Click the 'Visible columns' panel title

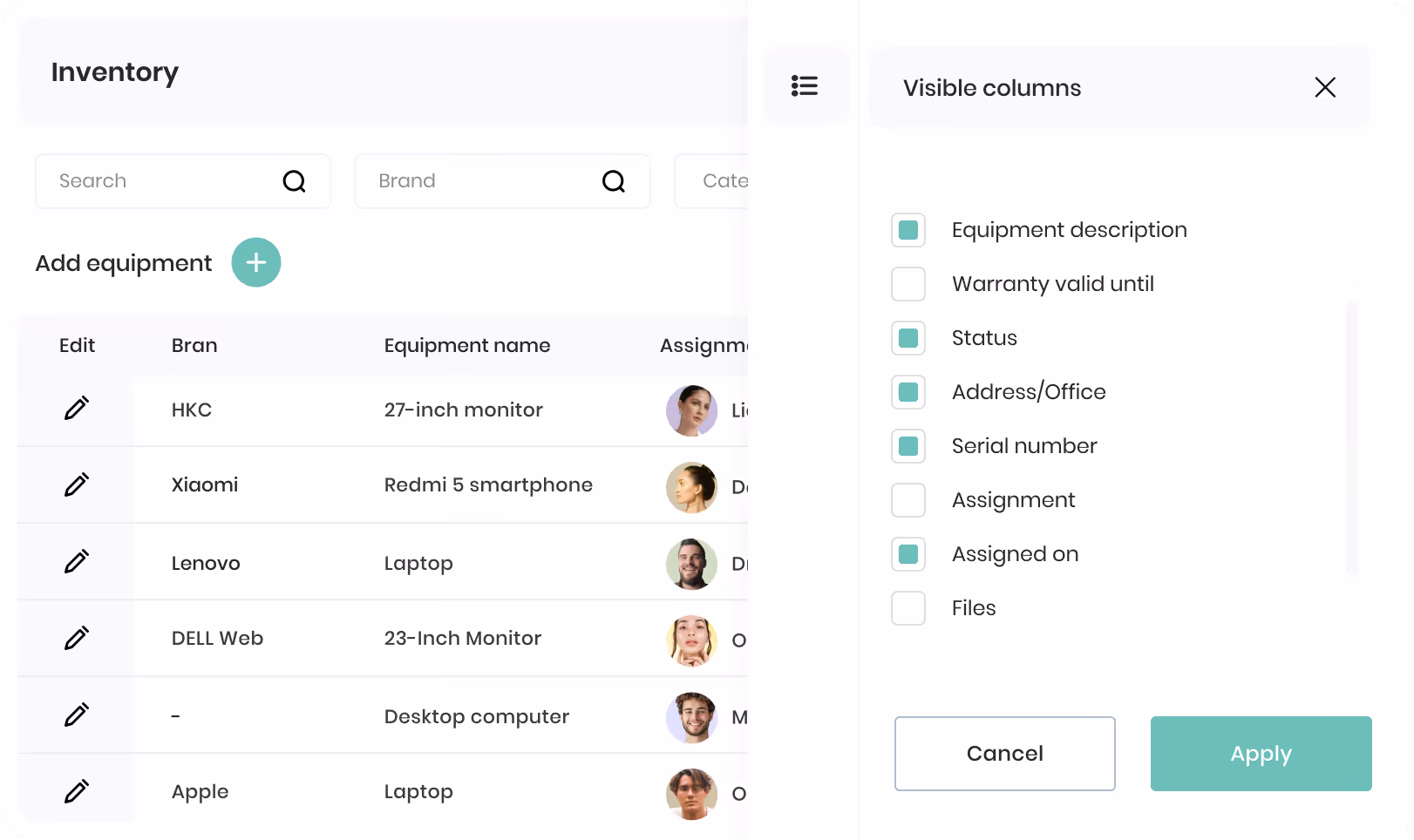pyautogui.click(x=992, y=88)
